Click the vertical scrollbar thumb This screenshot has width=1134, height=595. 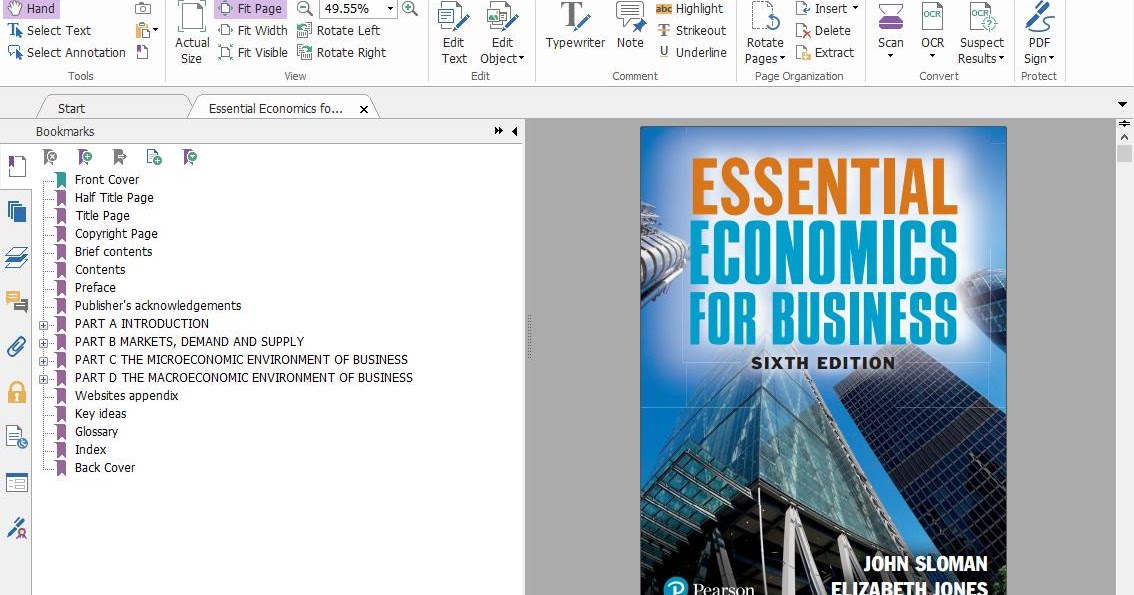click(x=1124, y=153)
